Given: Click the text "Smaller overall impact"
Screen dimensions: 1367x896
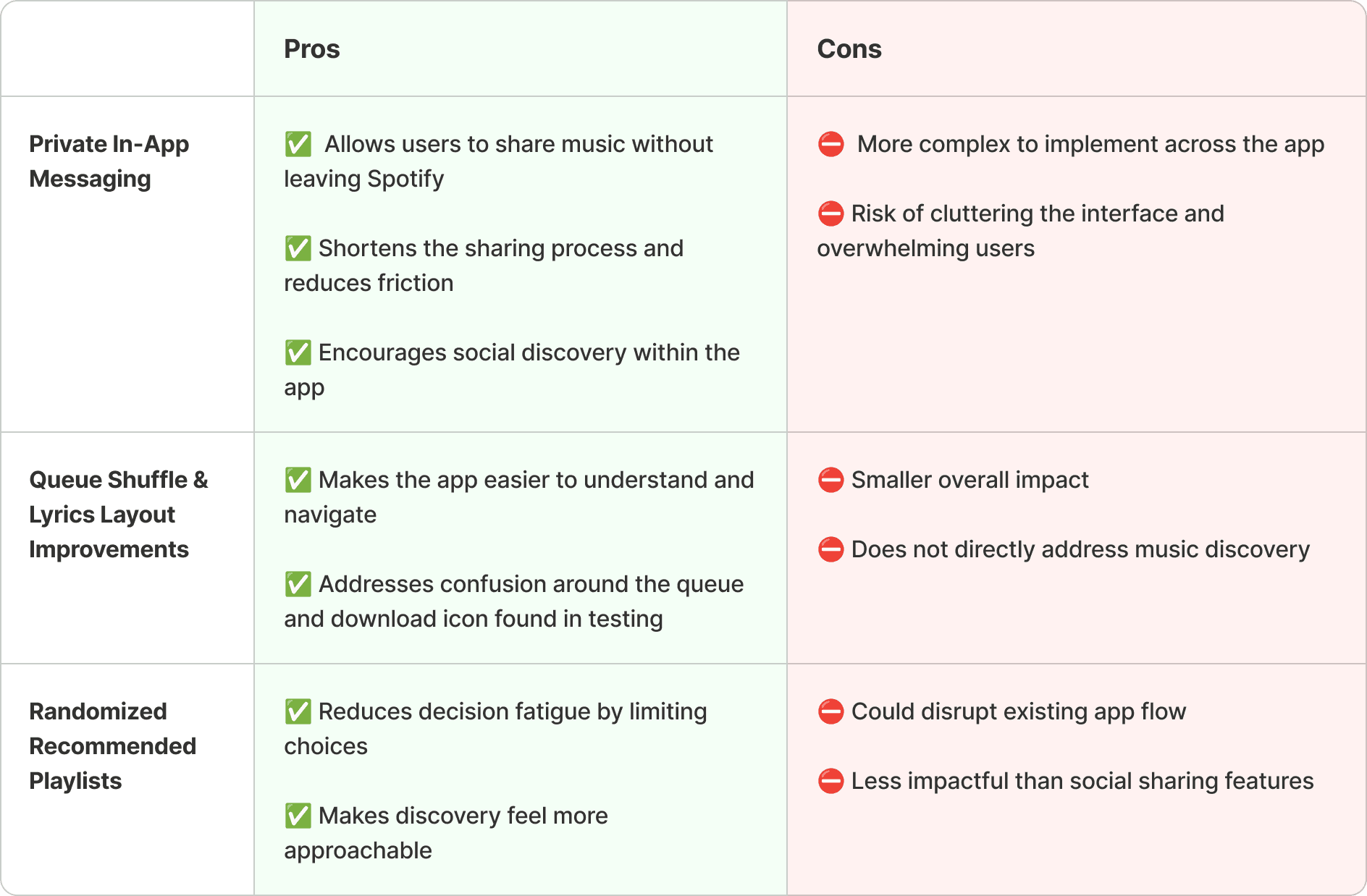Looking at the screenshot, I should pos(969,480).
